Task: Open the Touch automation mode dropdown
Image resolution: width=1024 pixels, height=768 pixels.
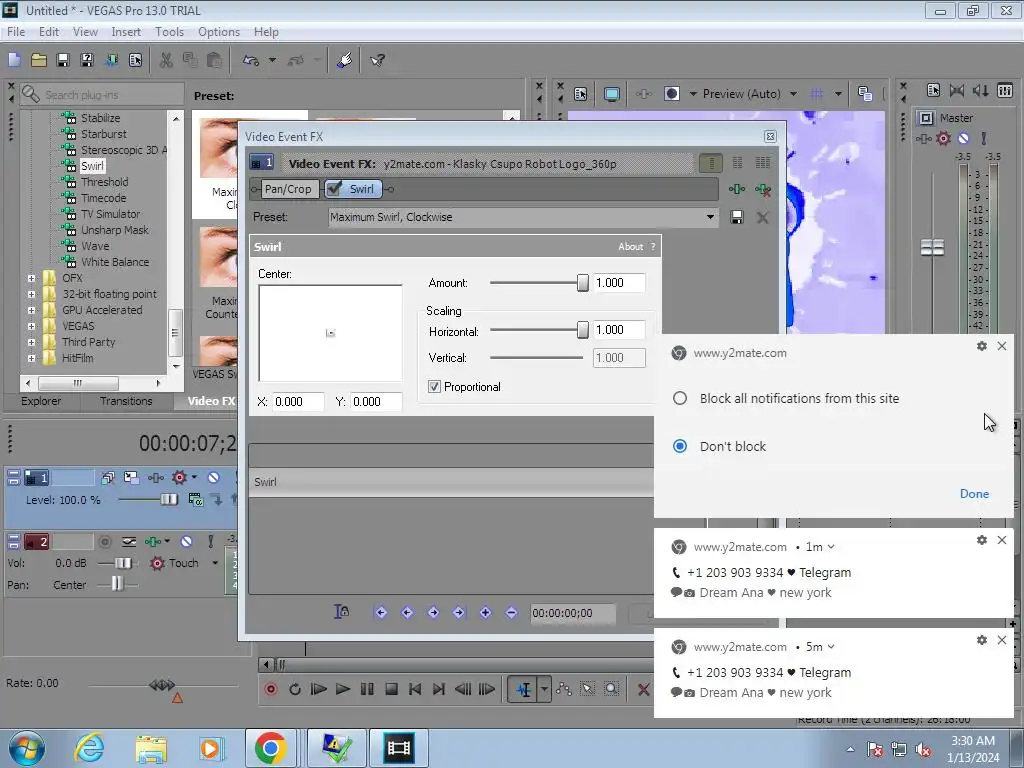Action: [215, 563]
